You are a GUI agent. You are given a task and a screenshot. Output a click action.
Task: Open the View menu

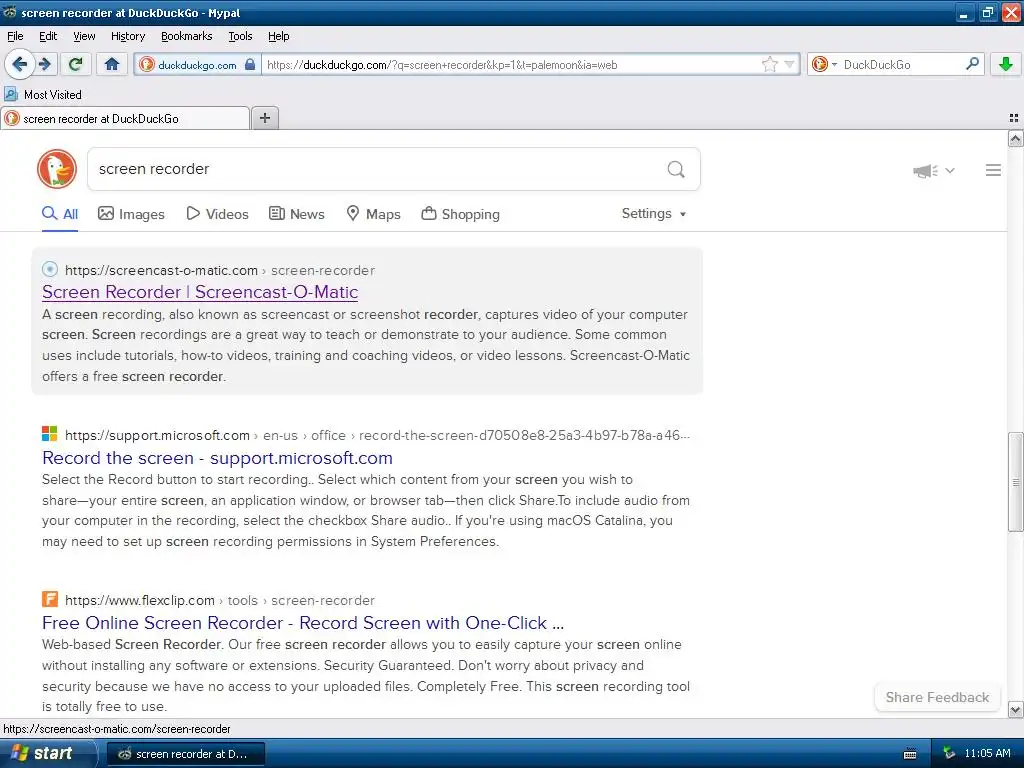click(x=84, y=36)
